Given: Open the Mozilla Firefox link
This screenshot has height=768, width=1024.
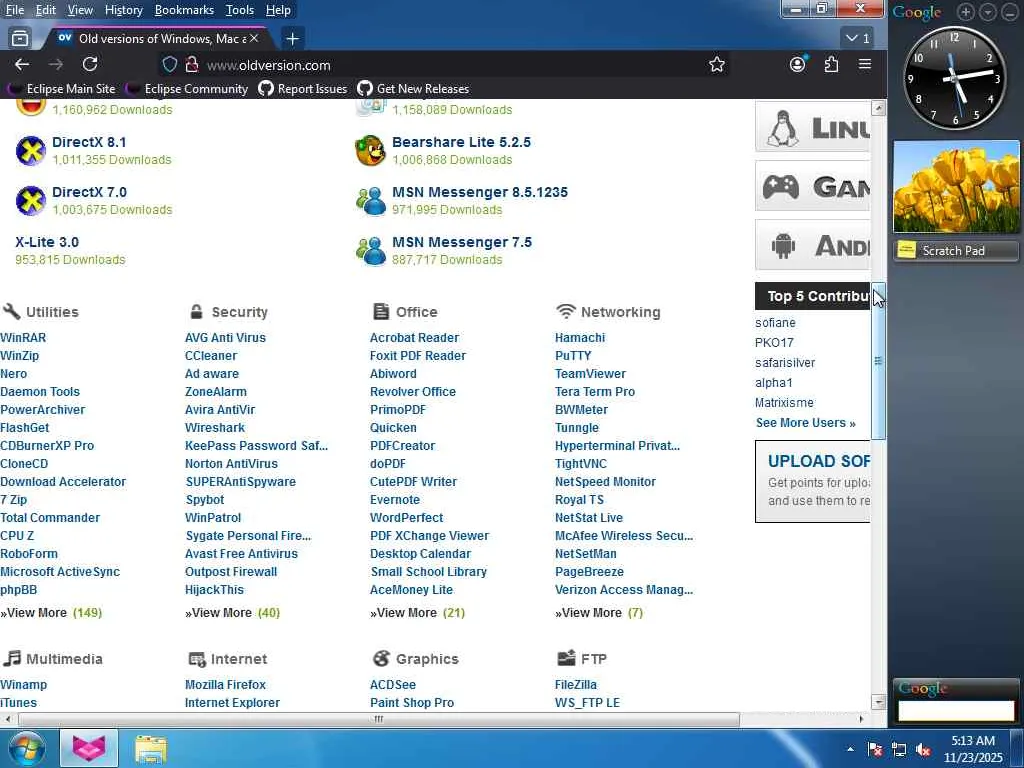Looking at the screenshot, I should [x=225, y=684].
